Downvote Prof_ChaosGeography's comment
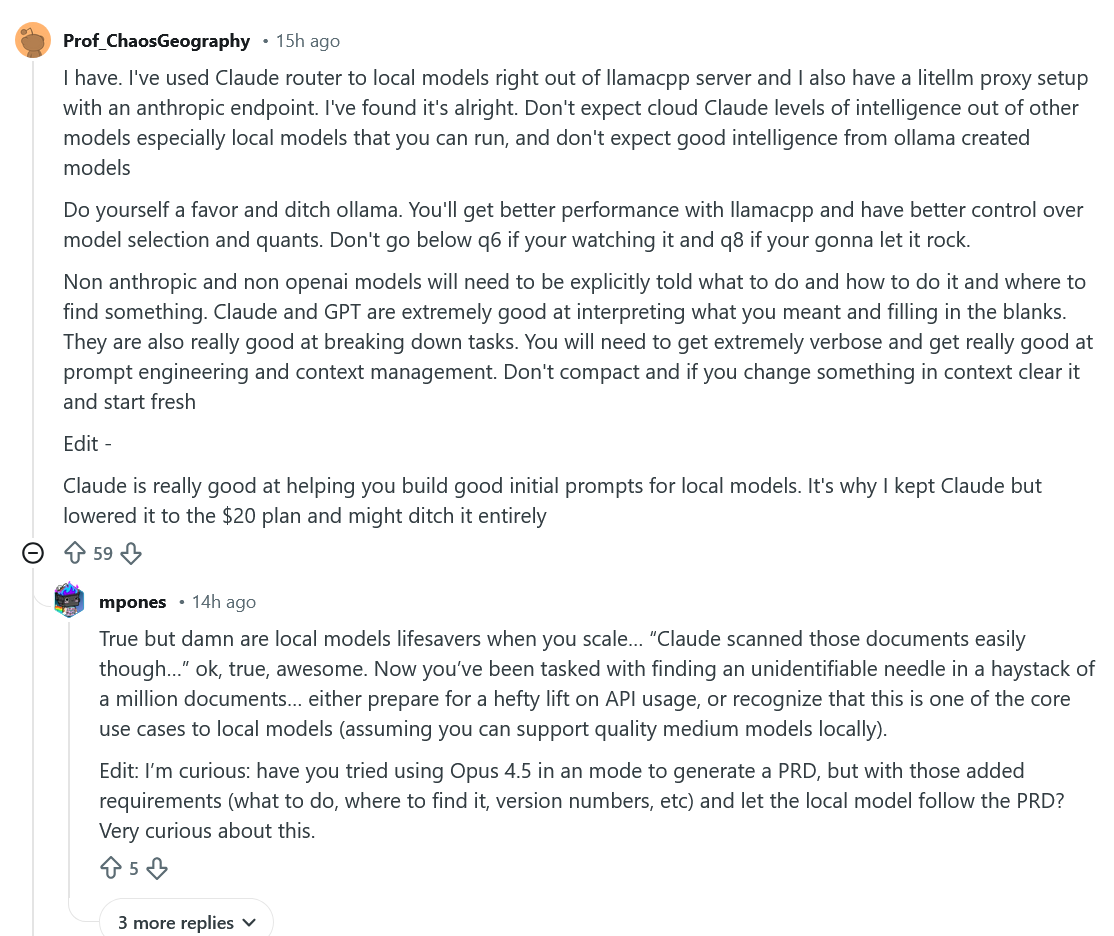The image size is (1114, 936). point(130,553)
